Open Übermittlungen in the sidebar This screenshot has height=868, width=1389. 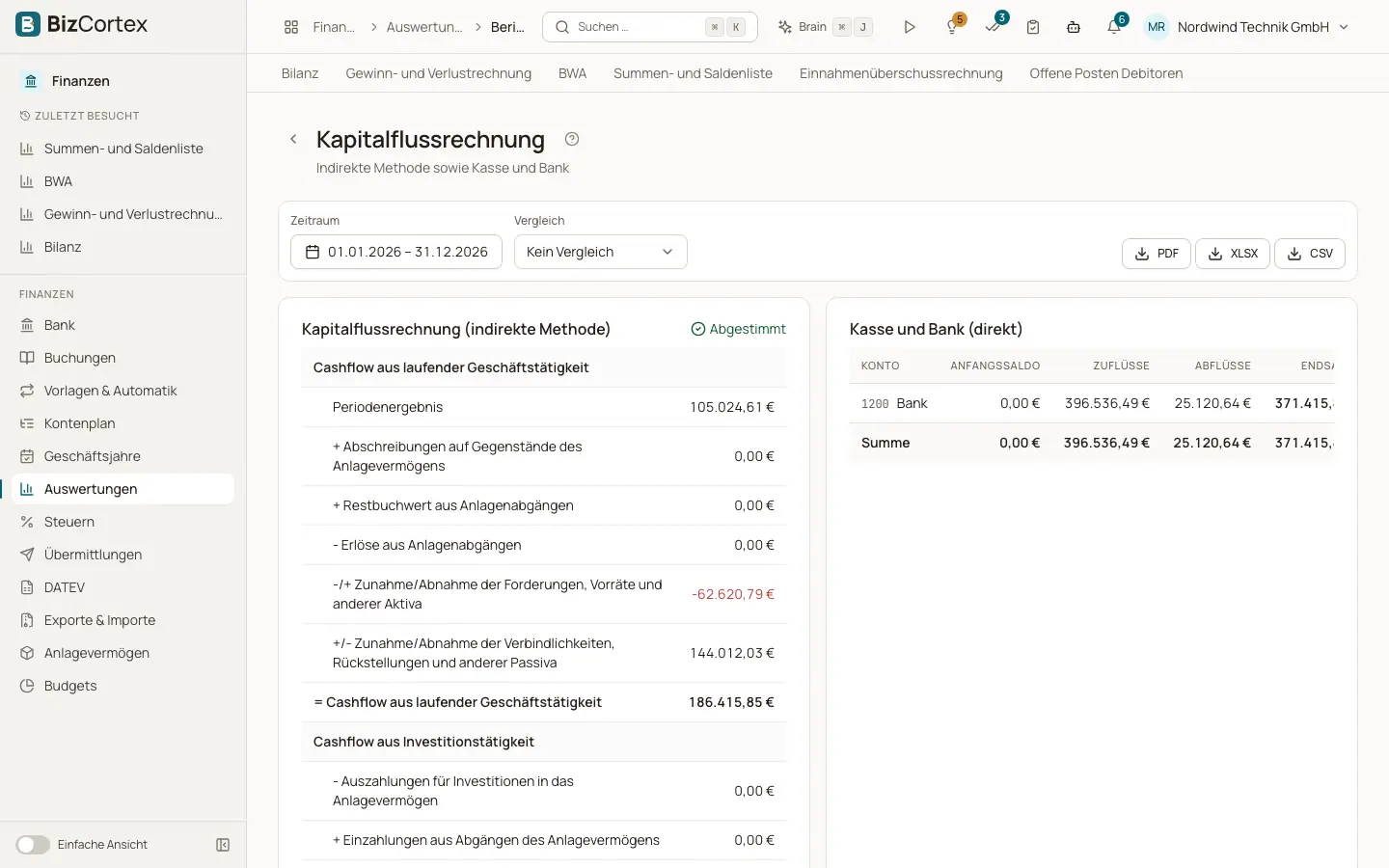[123, 555]
